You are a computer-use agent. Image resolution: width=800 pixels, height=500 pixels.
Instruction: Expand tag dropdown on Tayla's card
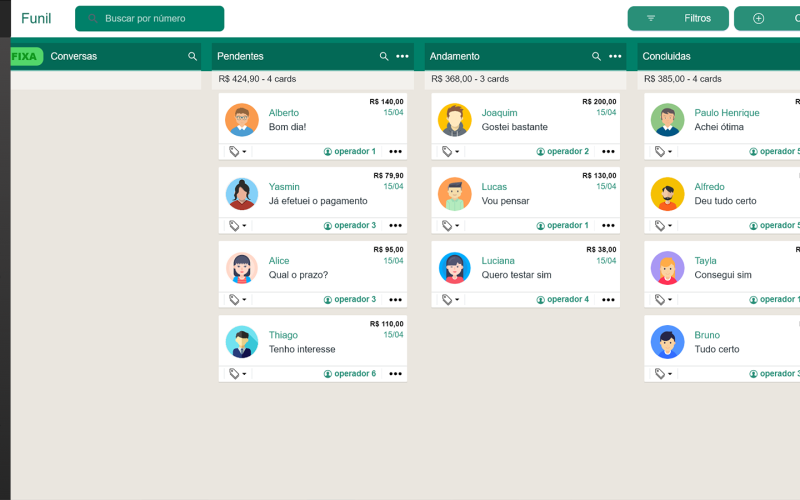[x=663, y=299]
